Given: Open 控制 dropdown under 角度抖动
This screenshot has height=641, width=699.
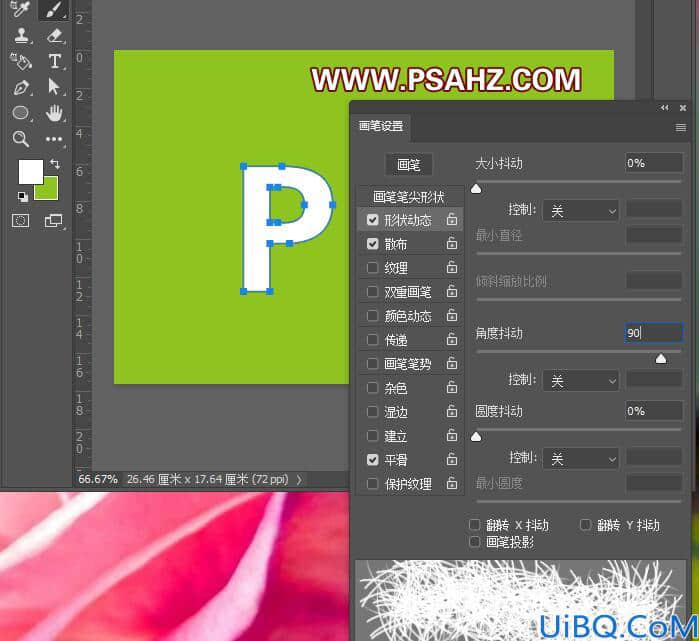Looking at the screenshot, I should tap(580, 381).
